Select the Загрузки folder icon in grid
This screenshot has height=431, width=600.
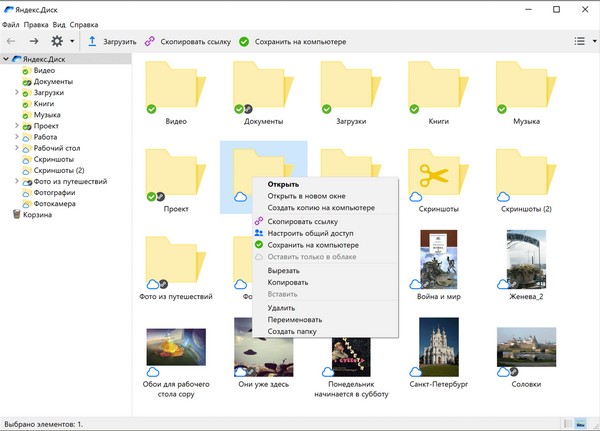coord(351,85)
